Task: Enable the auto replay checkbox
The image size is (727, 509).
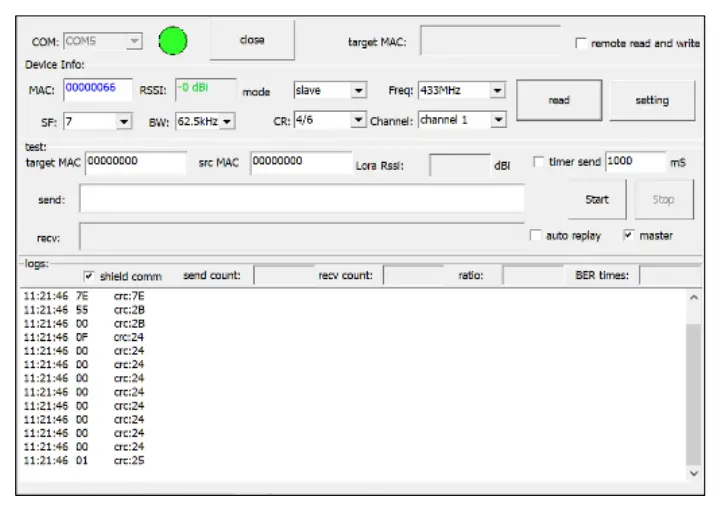Action: [535, 235]
